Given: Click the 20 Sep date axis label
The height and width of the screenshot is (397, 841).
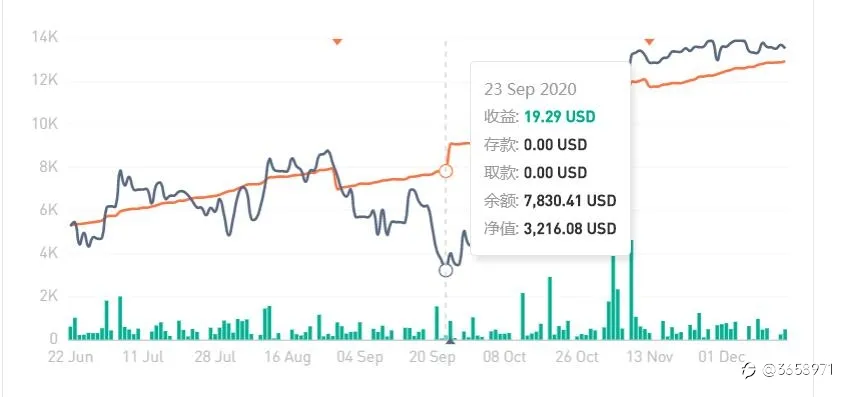Looking at the screenshot, I should pyautogui.click(x=432, y=357).
